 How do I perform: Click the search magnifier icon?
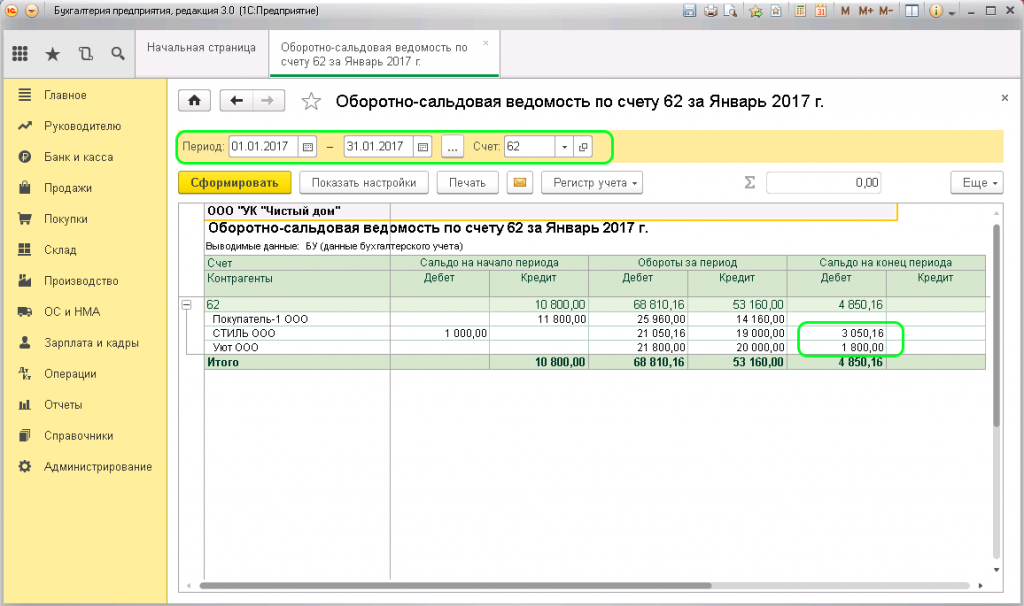pos(117,54)
